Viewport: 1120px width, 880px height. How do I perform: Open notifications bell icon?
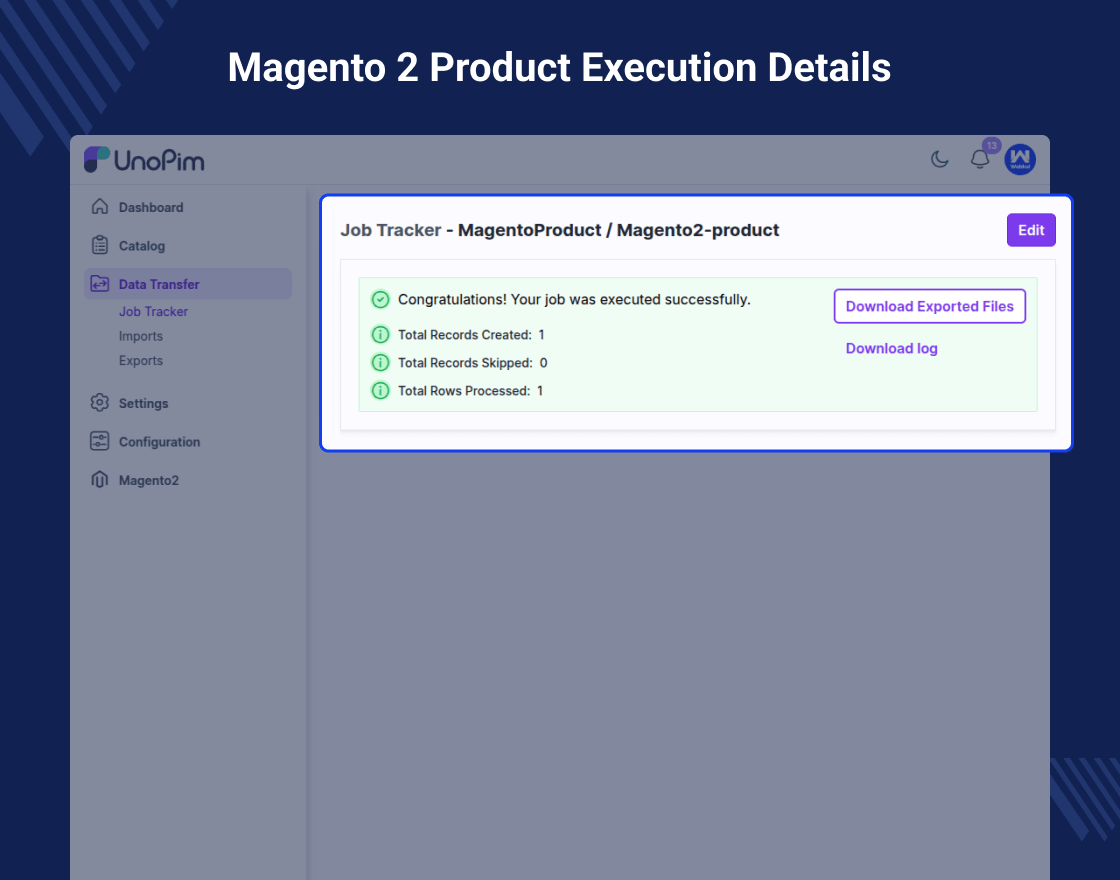979,159
